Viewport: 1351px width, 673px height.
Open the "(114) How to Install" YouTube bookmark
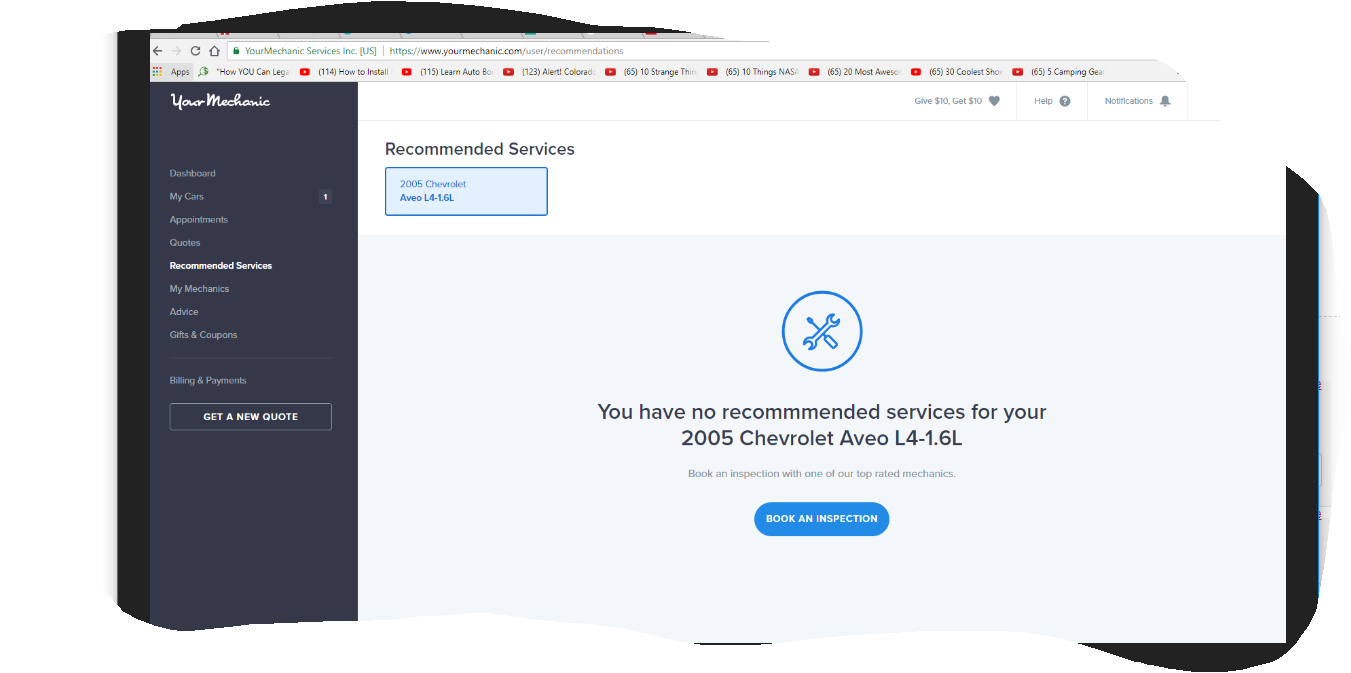click(x=344, y=72)
